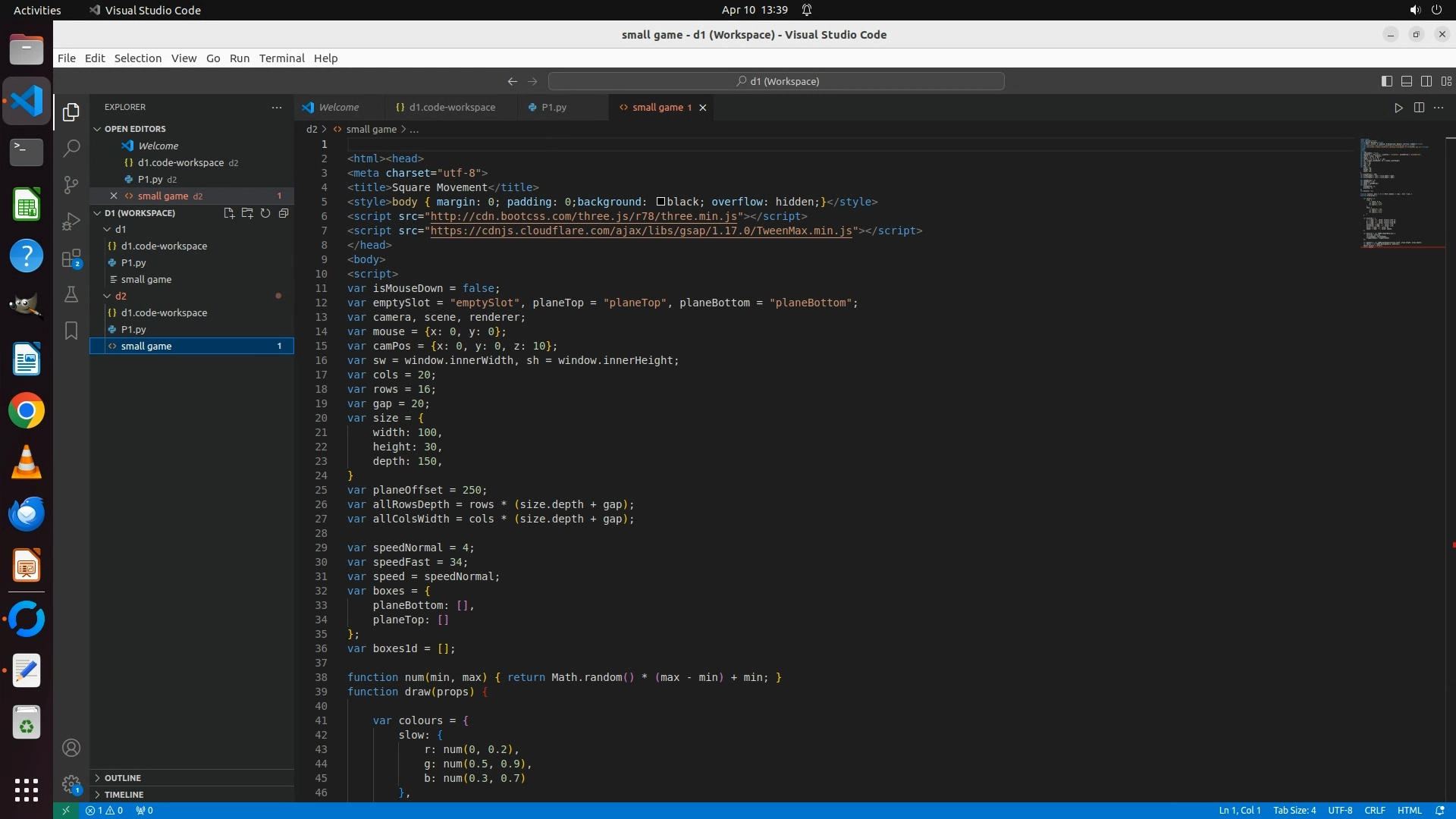This screenshot has height=819, width=1456.
Task: Expand the Timeline section
Action: (x=124, y=795)
